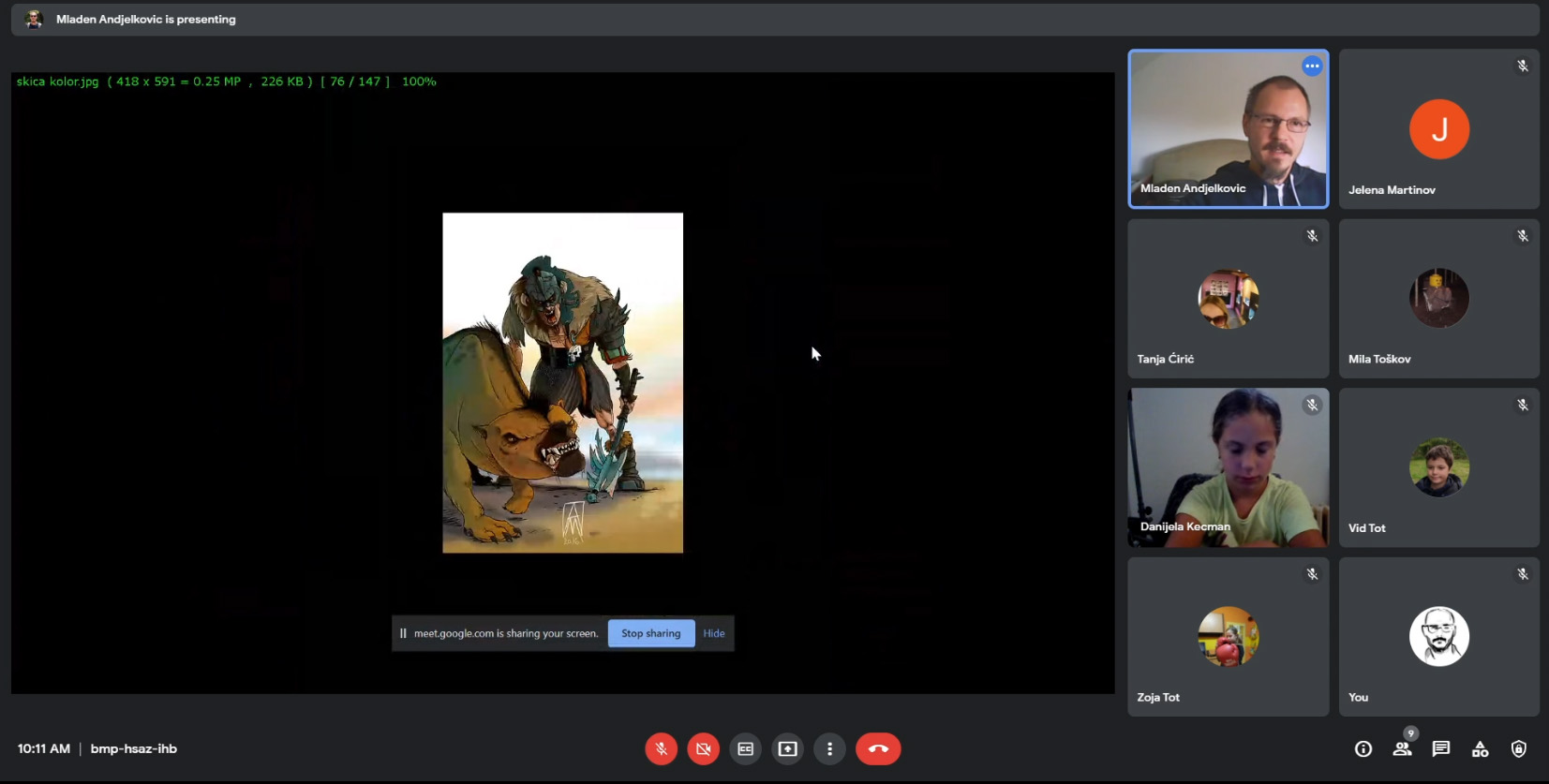Click muted mic icon on Zoja Tot tile

pos(1312,574)
